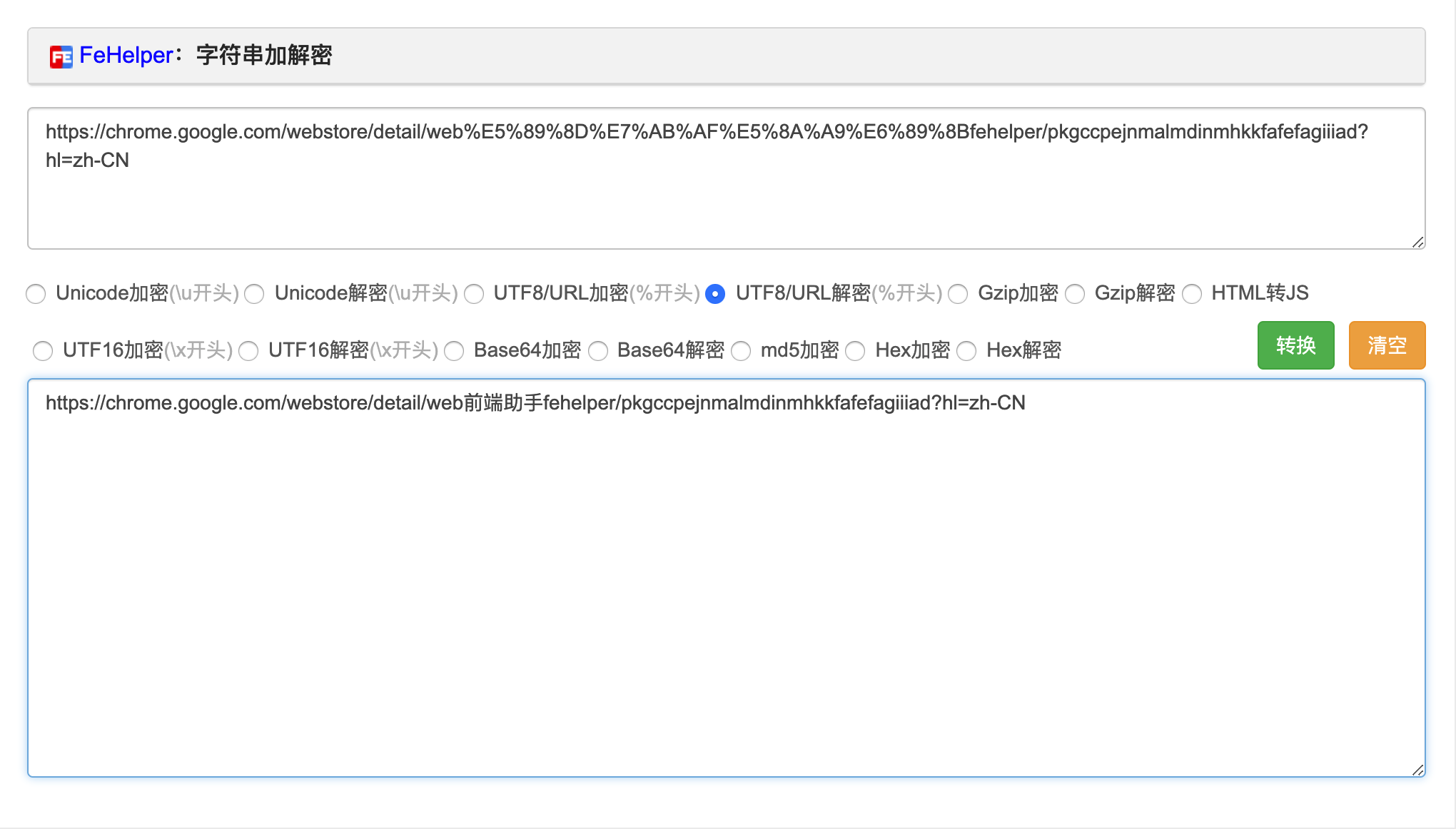The height and width of the screenshot is (829, 1456).
Task: Enable UTF16解密 decoding mode
Action: 249,349
